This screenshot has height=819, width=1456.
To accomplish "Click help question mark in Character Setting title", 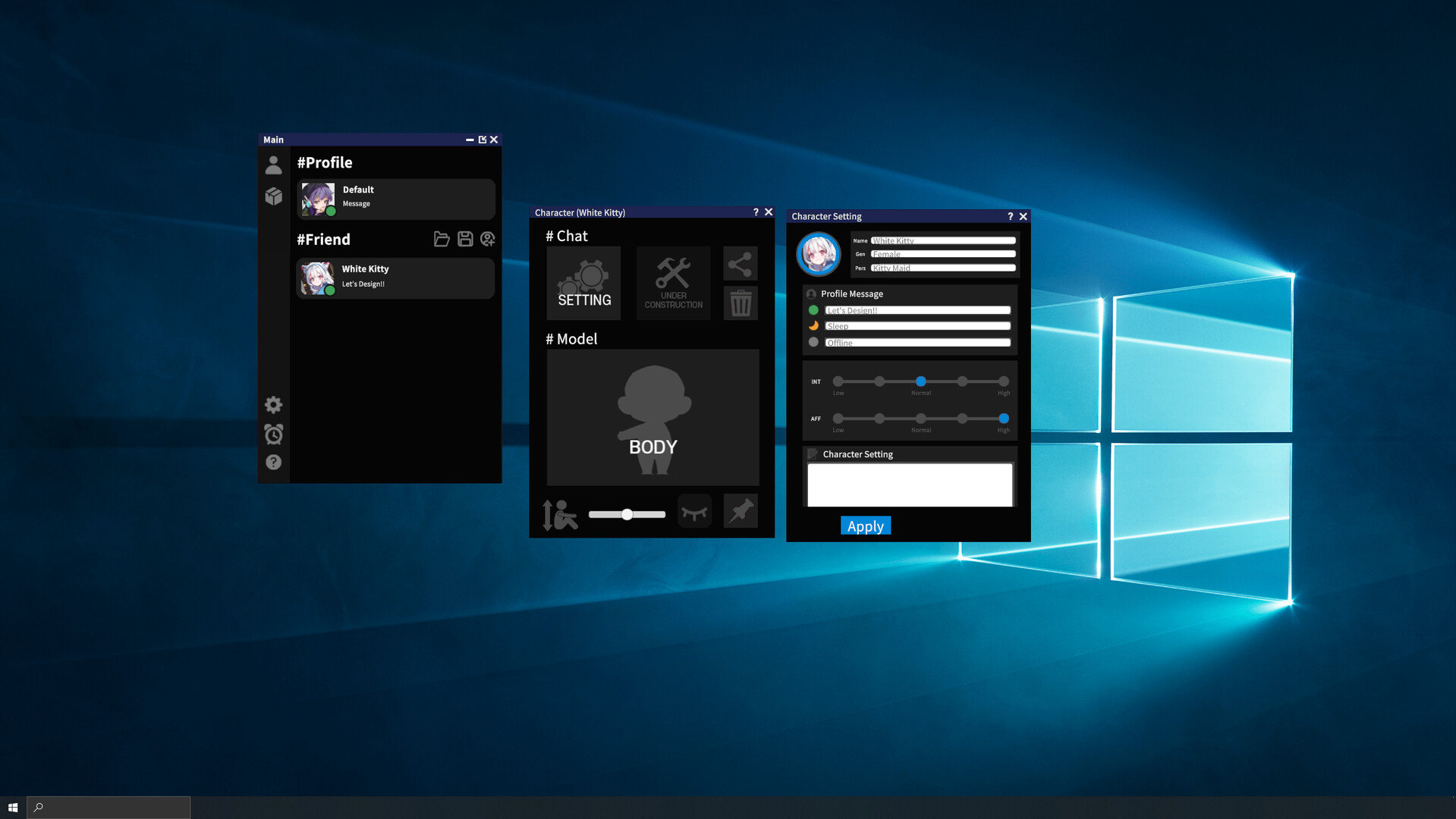I will click(x=1010, y=216).
